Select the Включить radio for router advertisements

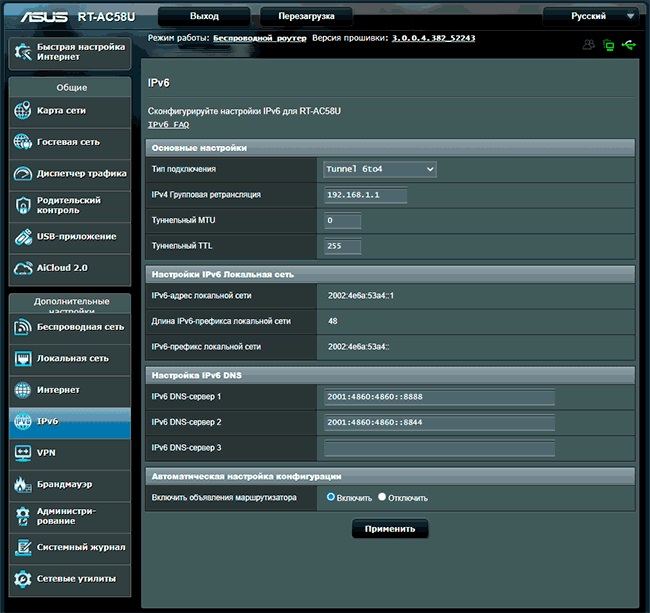(330, 497)
